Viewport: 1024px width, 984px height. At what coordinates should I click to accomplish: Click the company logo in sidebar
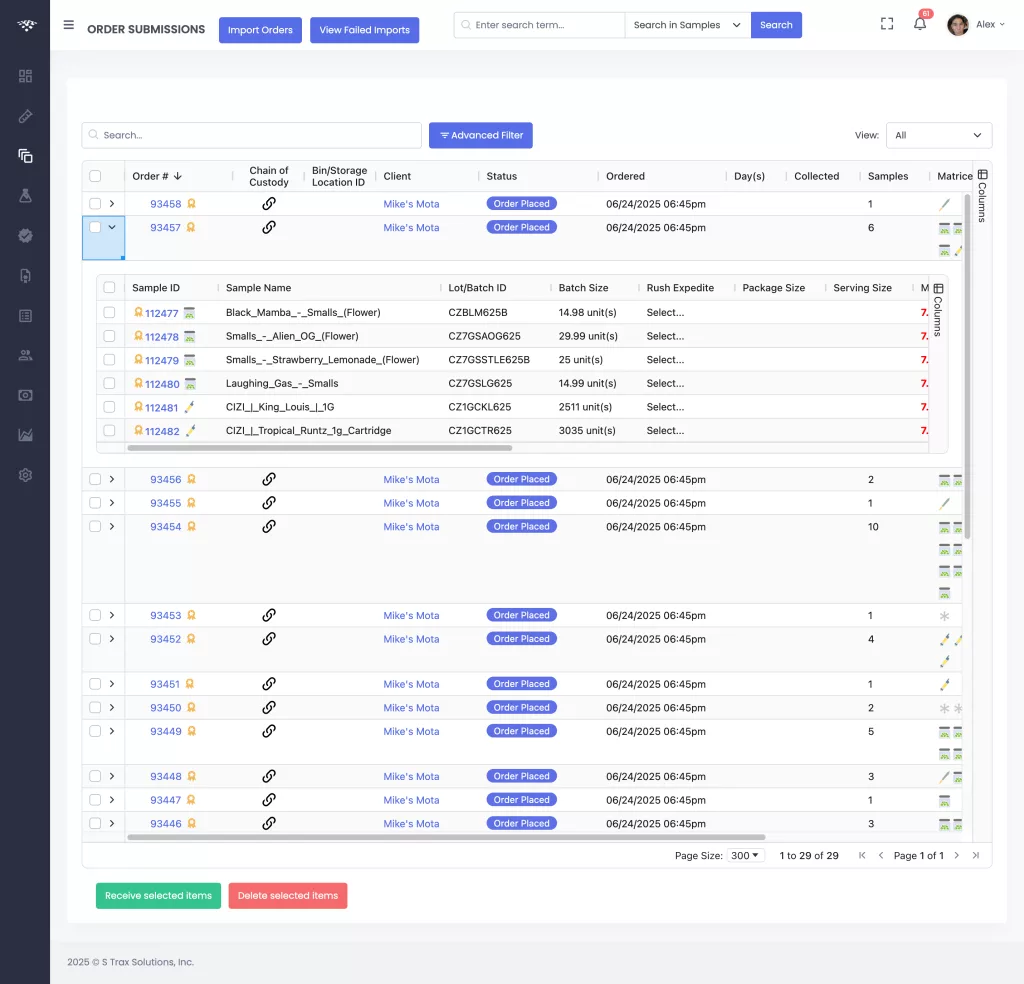coord(26,25)
